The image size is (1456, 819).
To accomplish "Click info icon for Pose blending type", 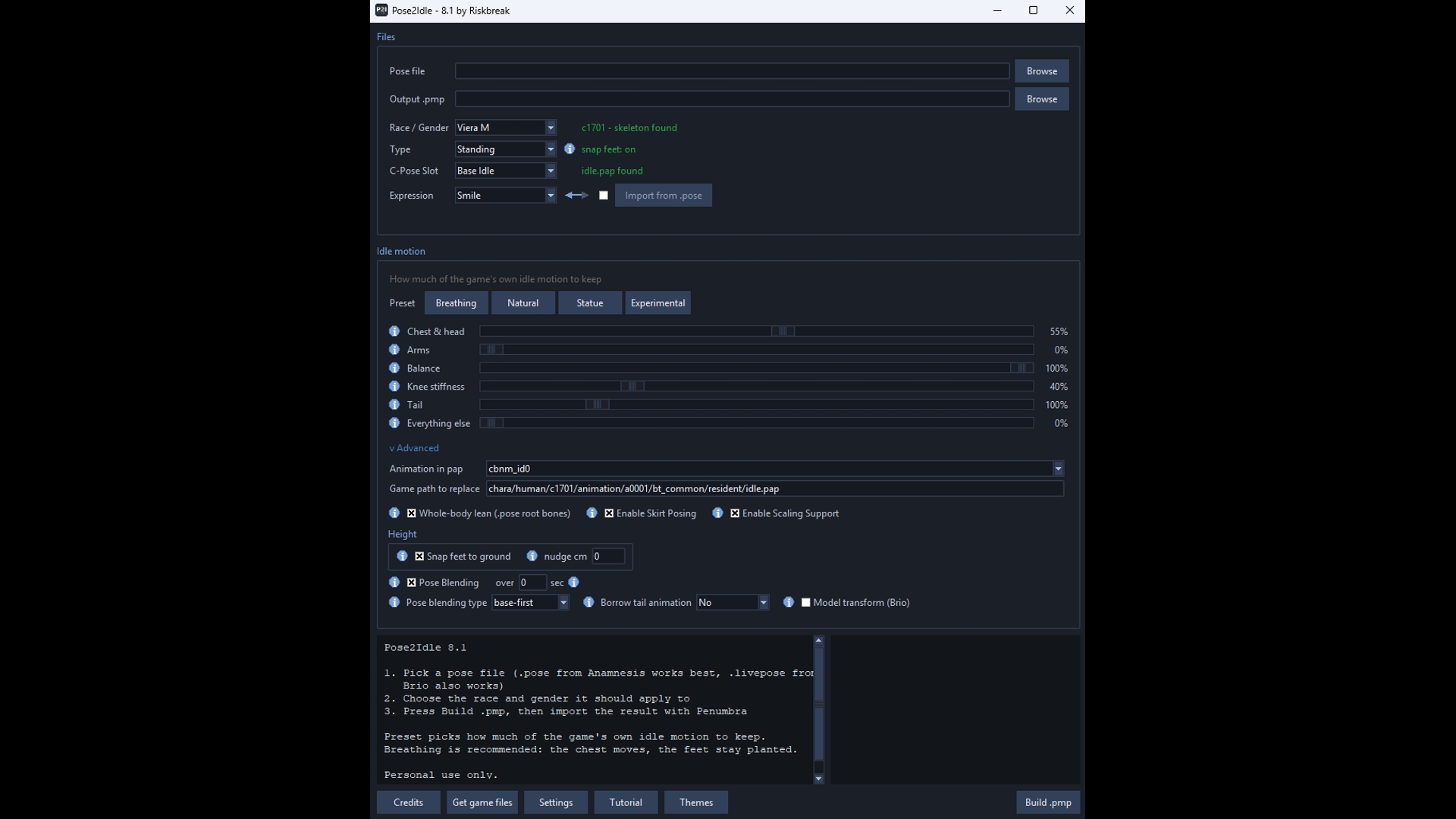I will click(x=394, y=603).
